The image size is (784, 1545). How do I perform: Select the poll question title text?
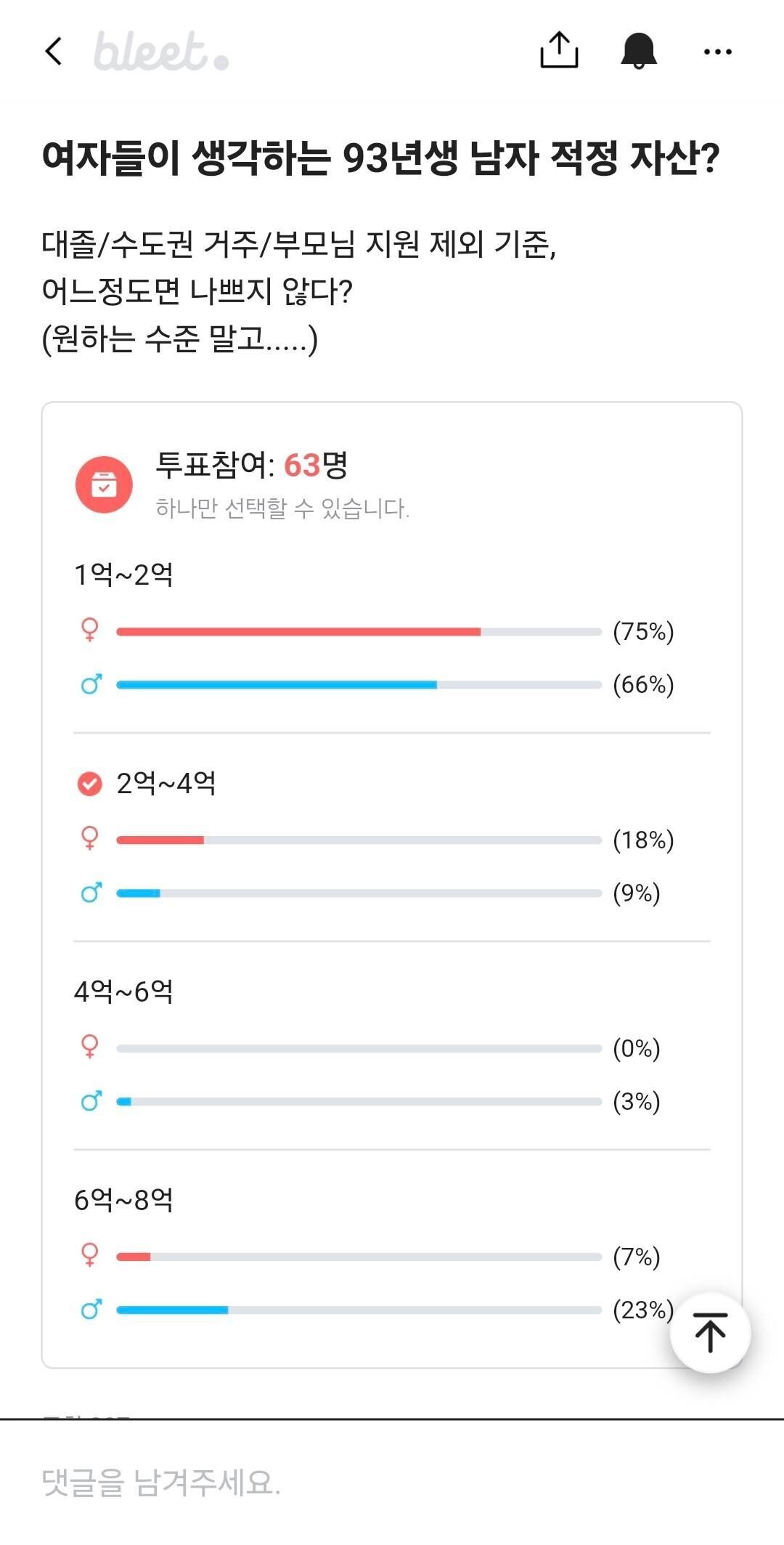[x=383, y=156]
